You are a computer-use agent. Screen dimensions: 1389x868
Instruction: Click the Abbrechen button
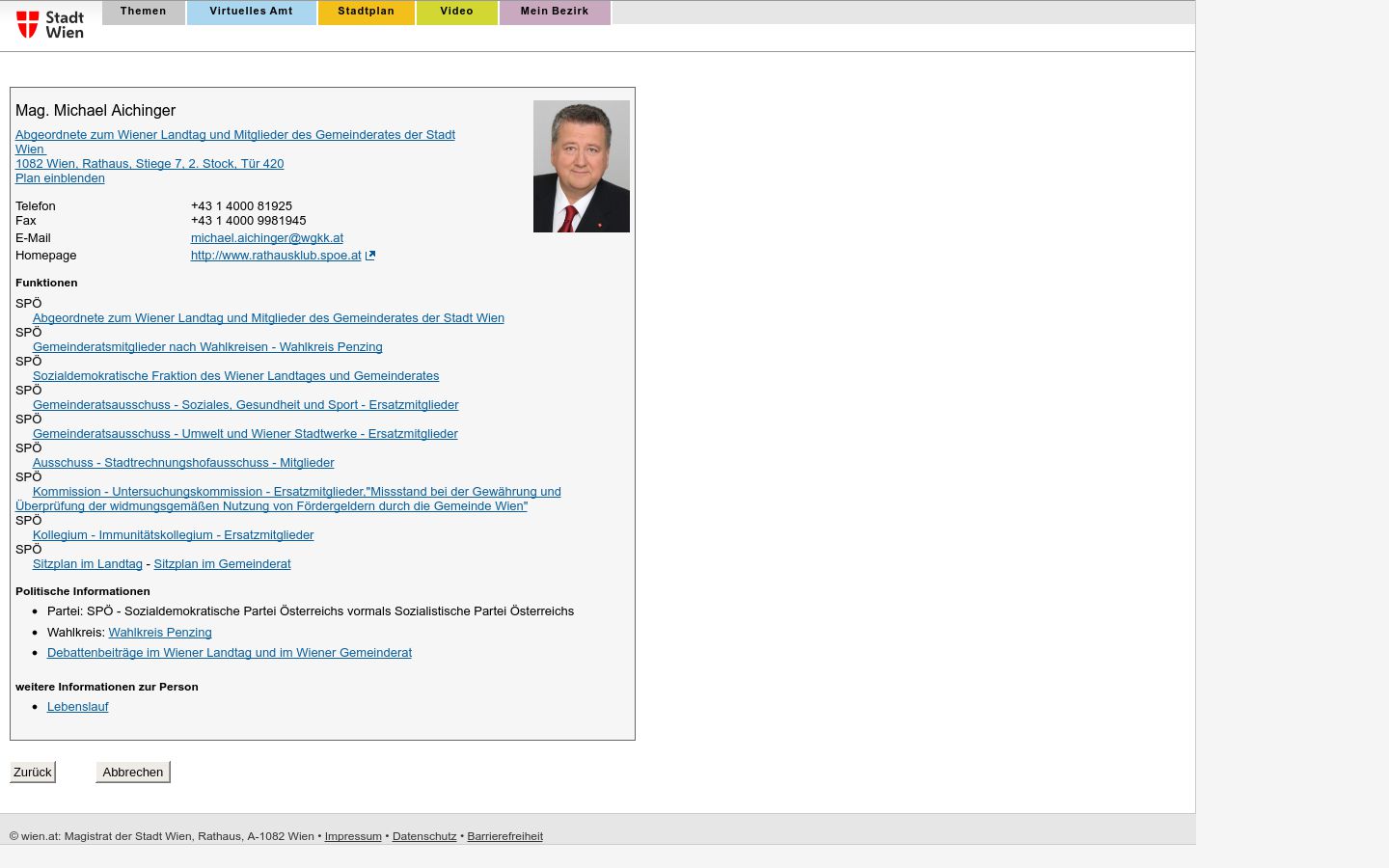(133, 773)
